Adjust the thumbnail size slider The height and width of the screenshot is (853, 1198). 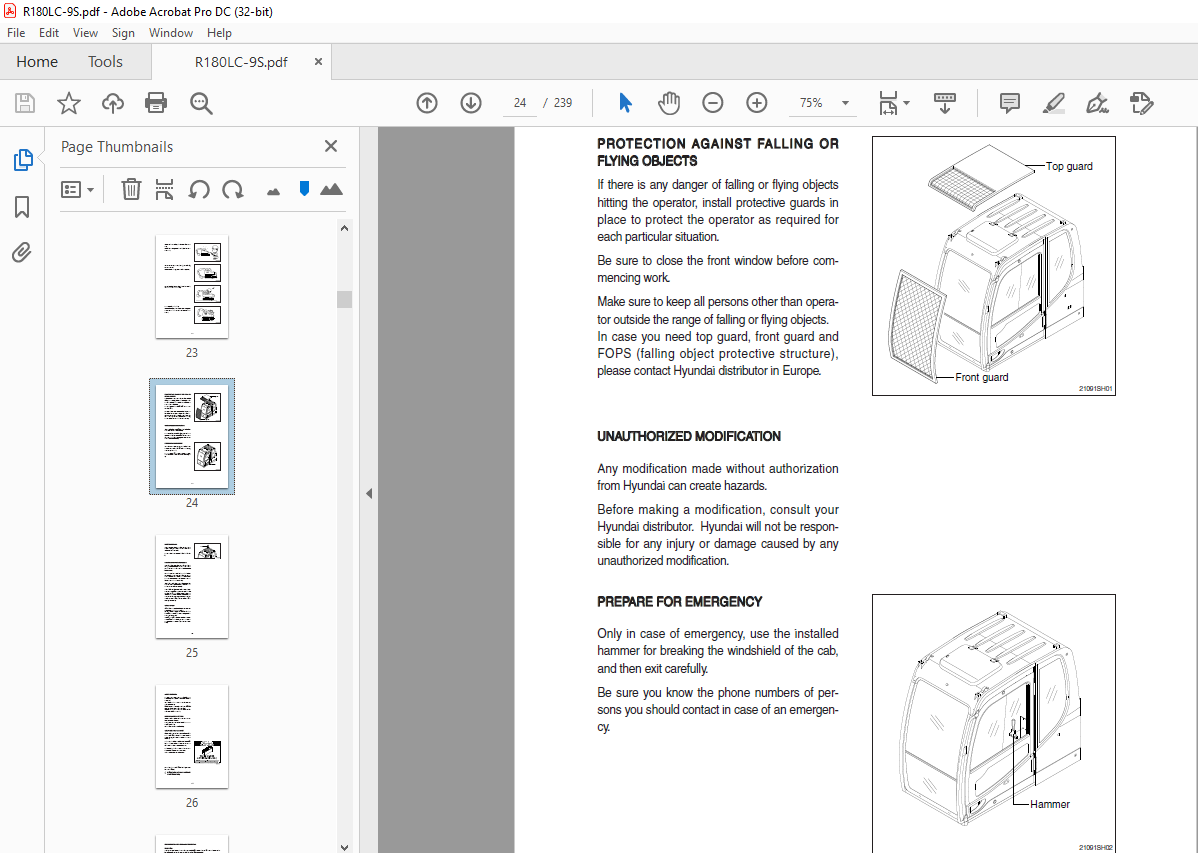304,189
